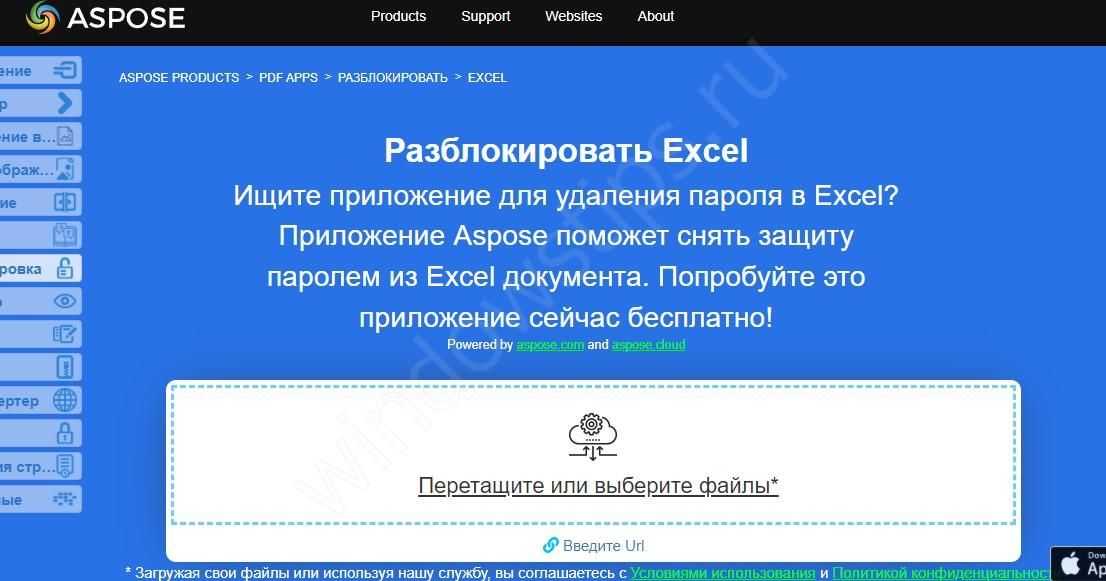Open the closed padlock protect tool
This screenshot has width=1106, height=581.
click(65, 433)
